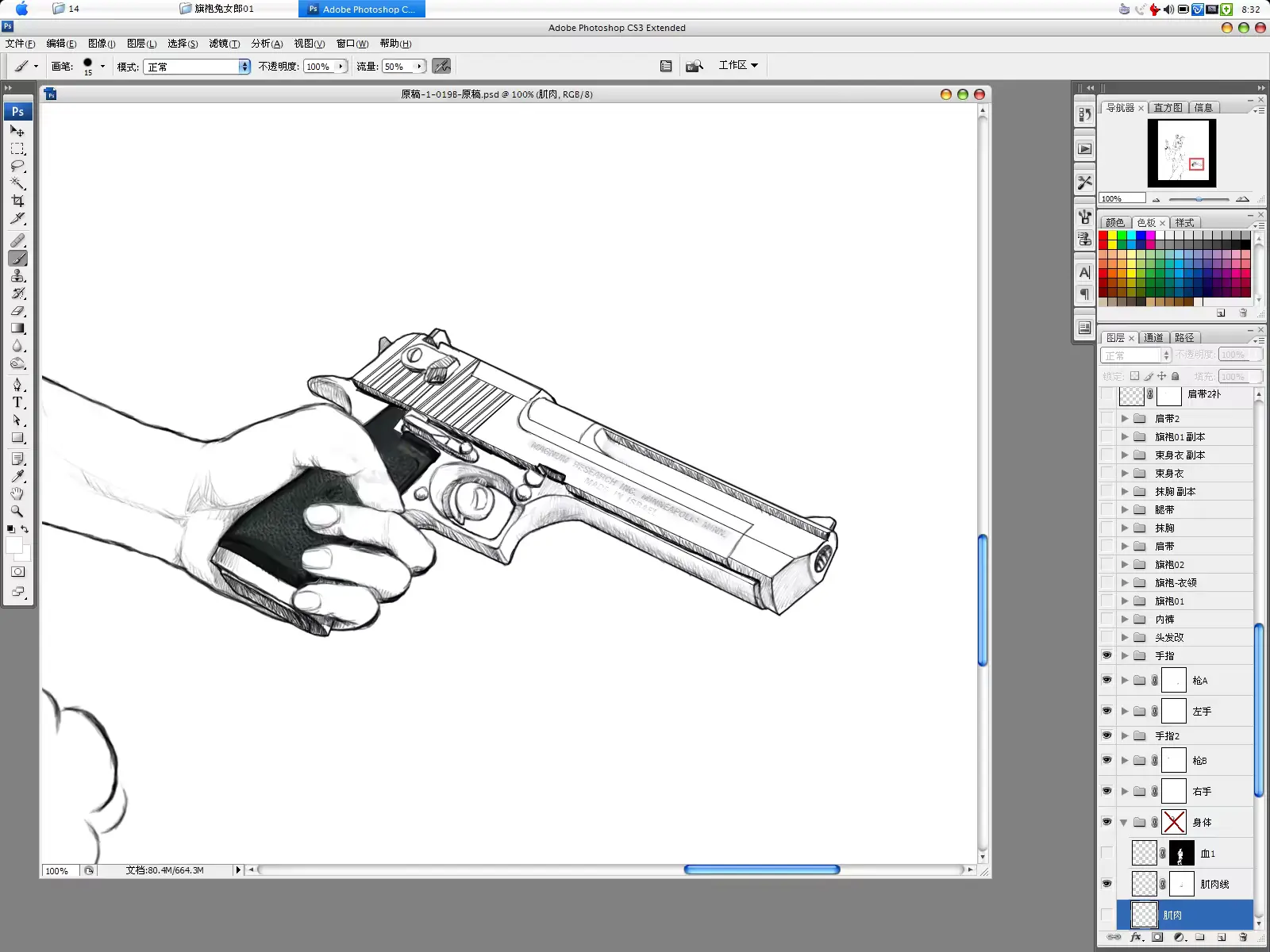This screenshot has height=952, width=1270.
Task: Select the Zoom tool
Action: pos(17,511)
